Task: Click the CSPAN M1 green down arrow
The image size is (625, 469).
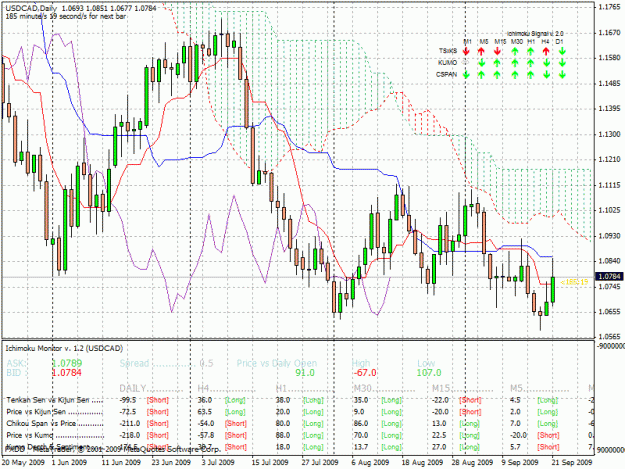Action: coord(466,75)
